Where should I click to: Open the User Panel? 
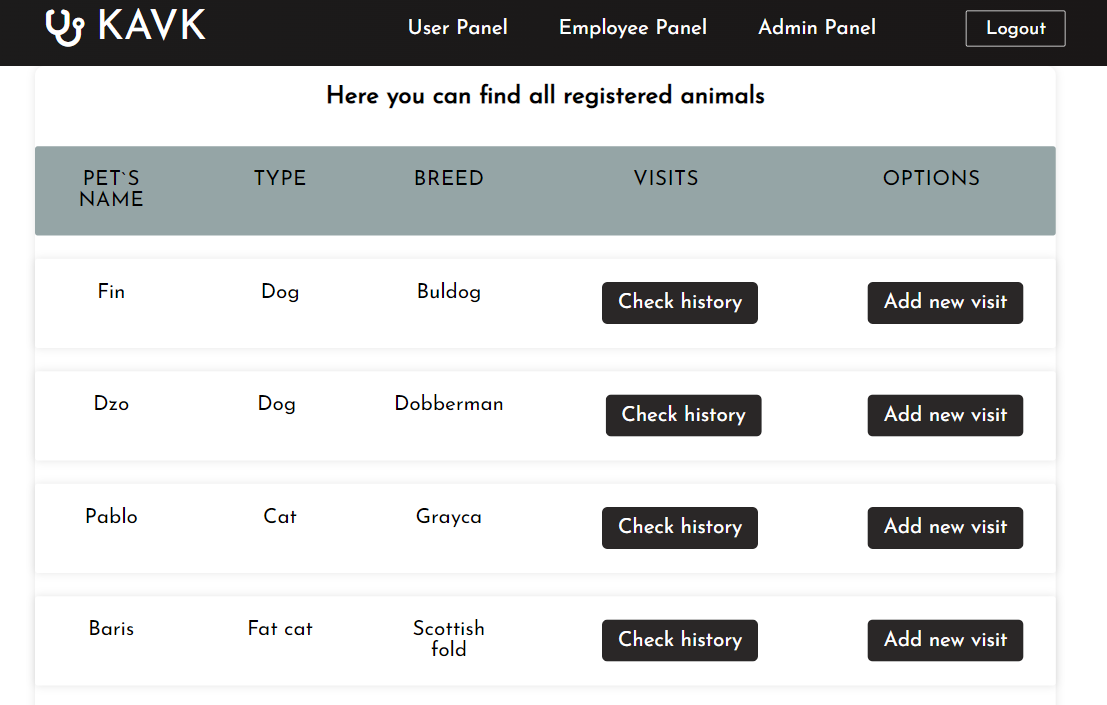click(x=457, y=28)
